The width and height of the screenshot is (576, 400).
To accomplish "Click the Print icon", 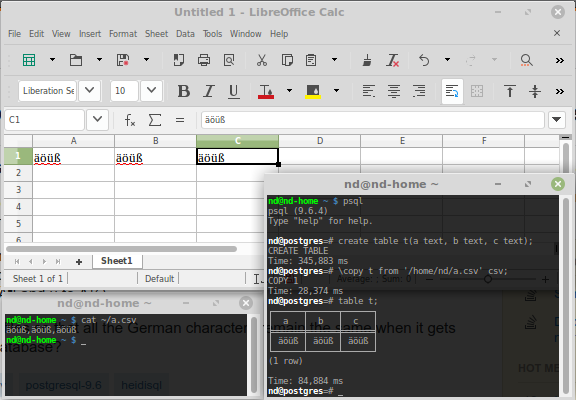I will pos(204,60).
